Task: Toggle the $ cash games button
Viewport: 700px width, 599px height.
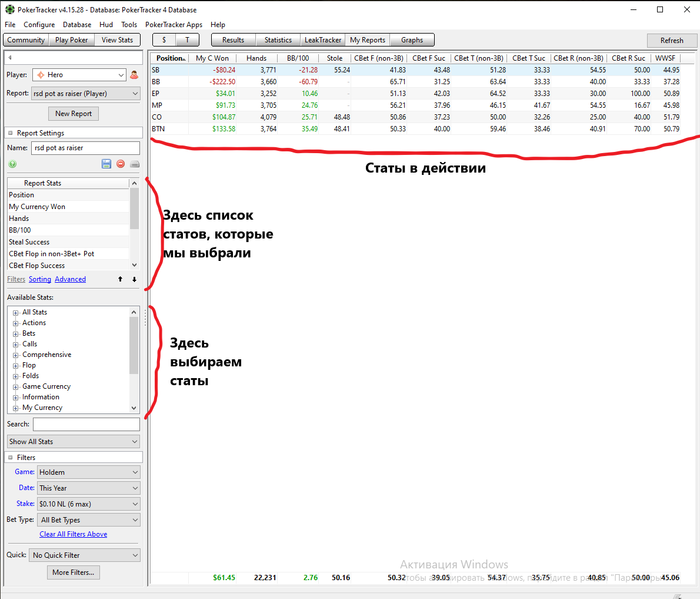Action: 164,40
